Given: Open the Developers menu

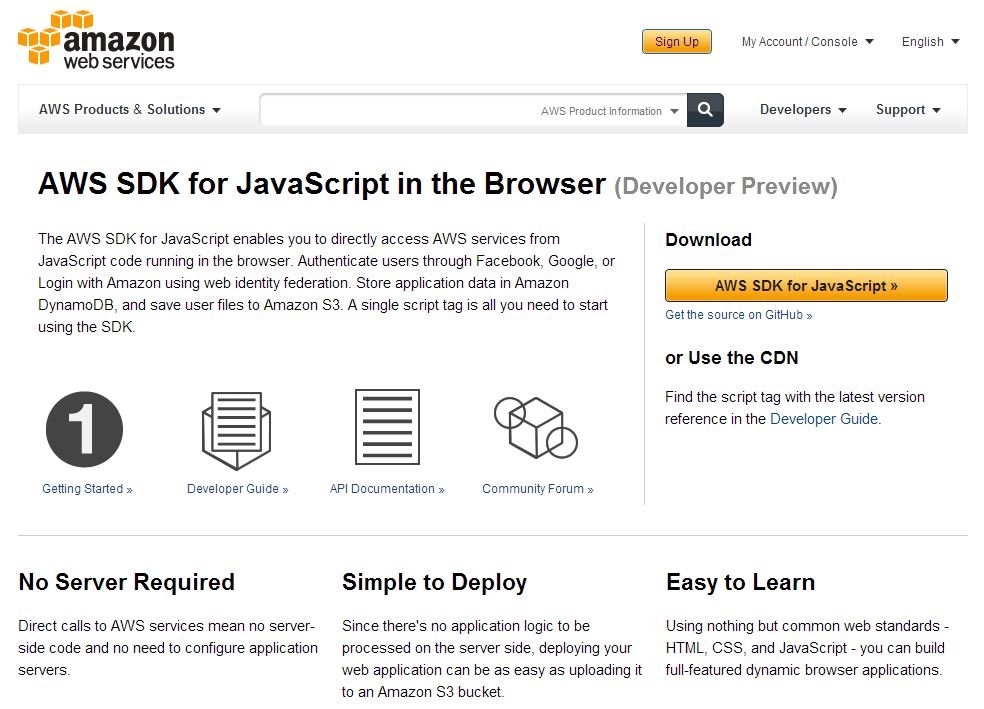Looking at the screenshot, I should click(x=803, y=109).
